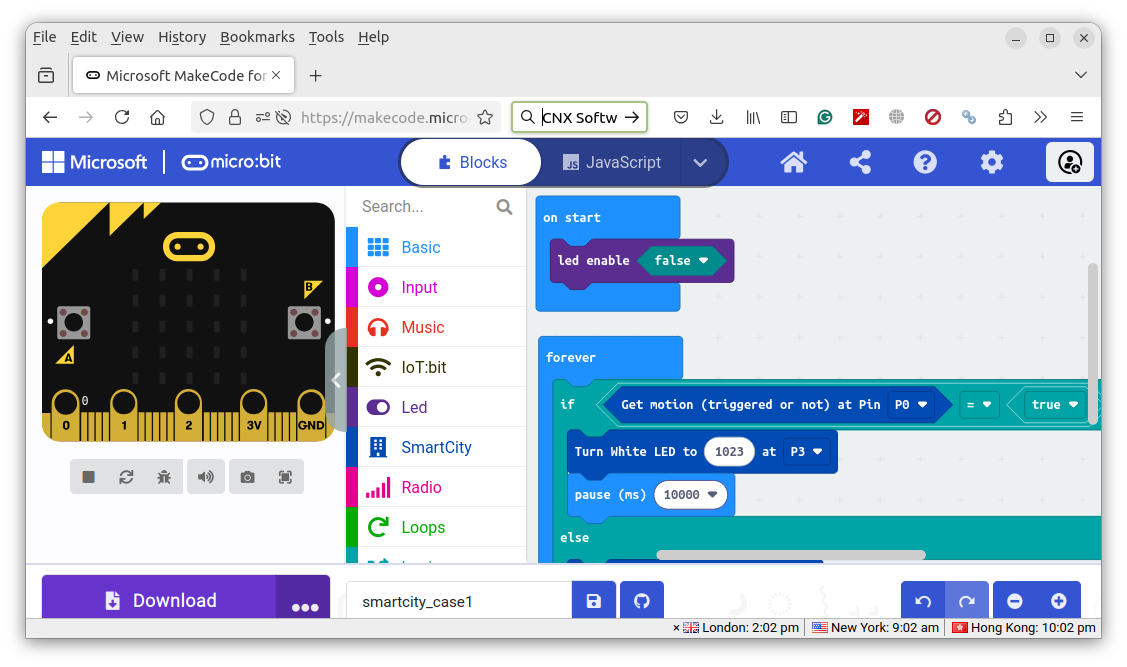Click the micro:bit logo link

231,162
